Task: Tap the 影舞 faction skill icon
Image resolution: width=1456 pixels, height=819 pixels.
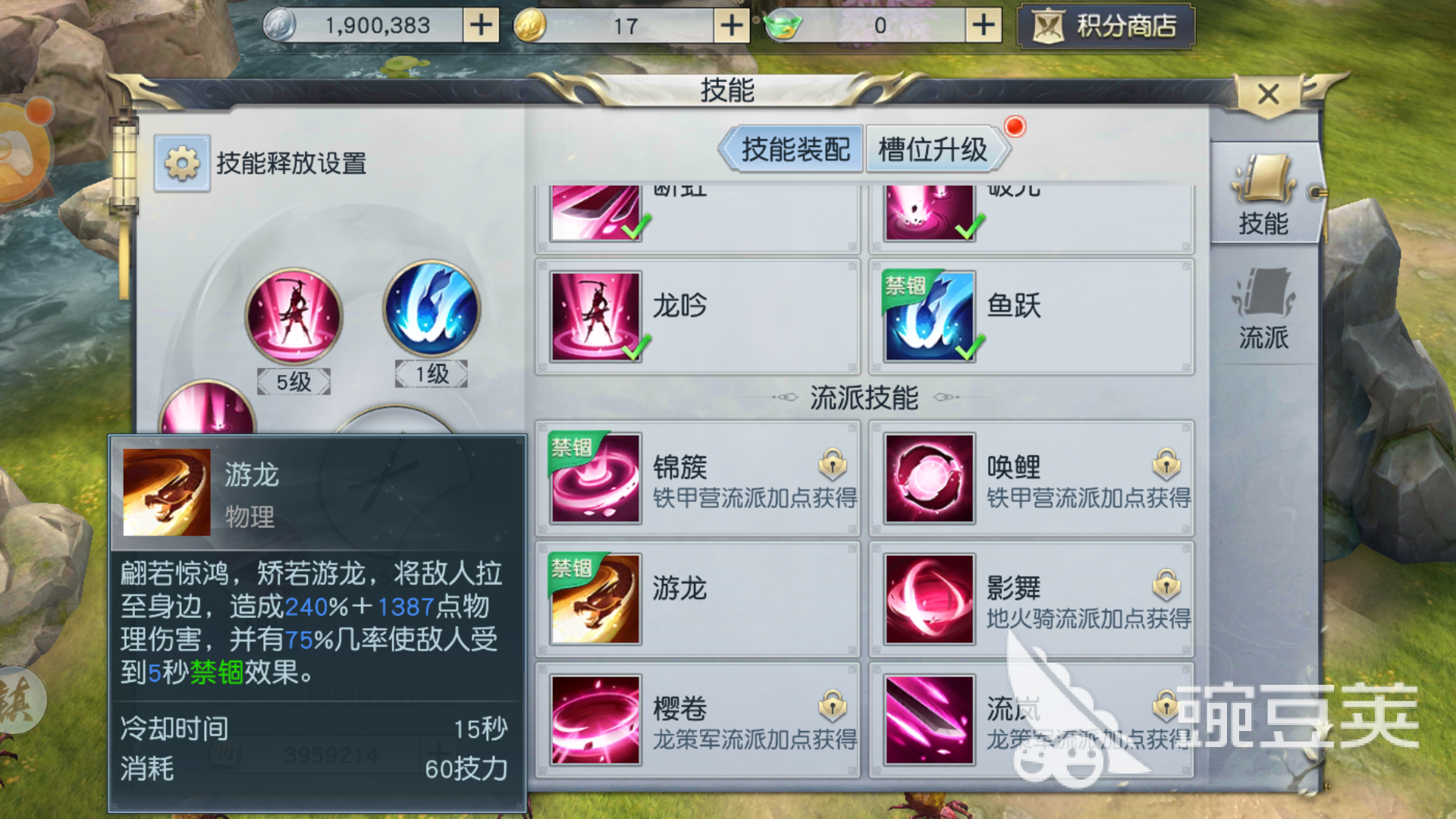Action: click(930, 599)
